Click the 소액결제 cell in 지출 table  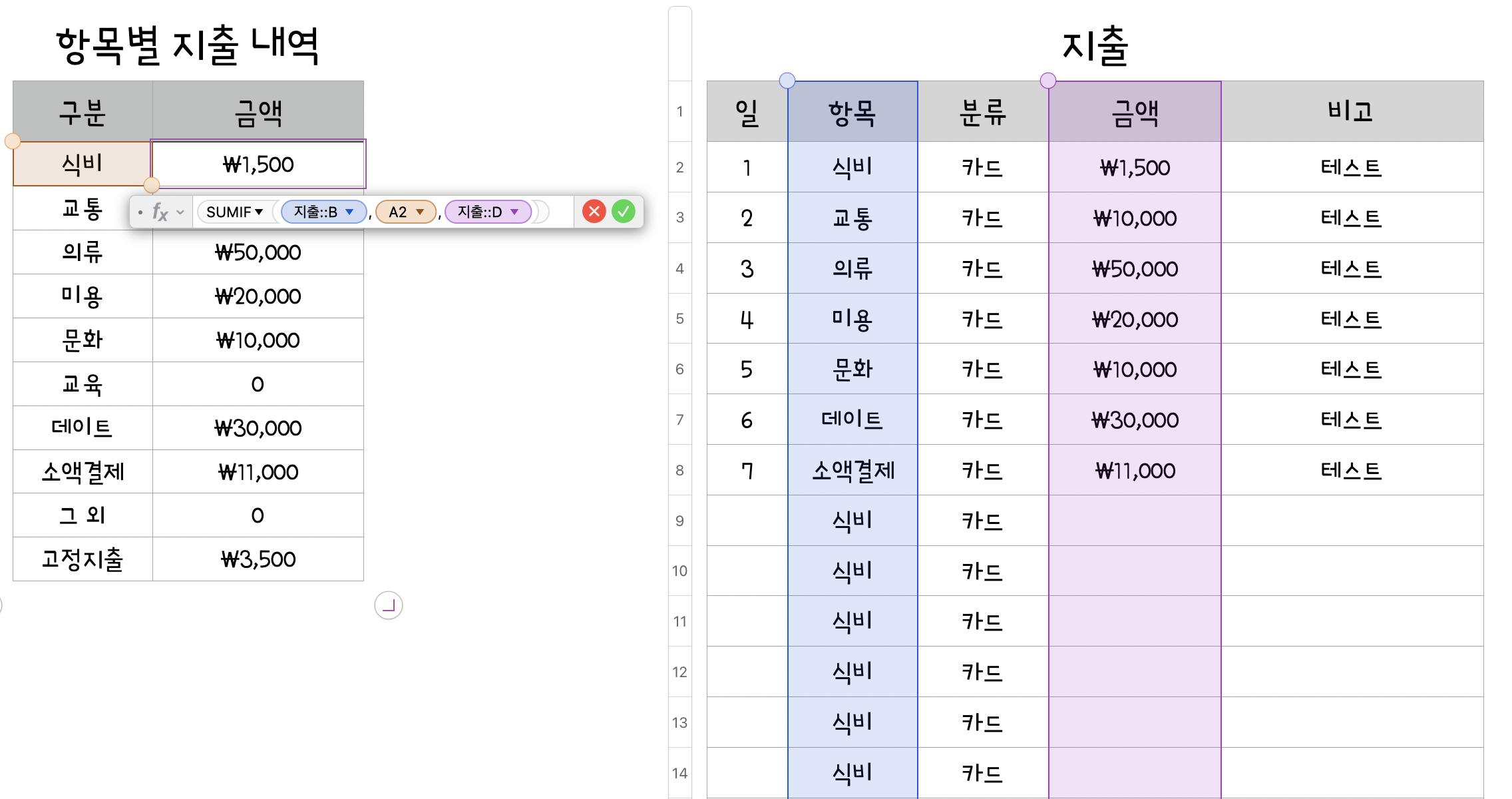(x=852, y=471)
